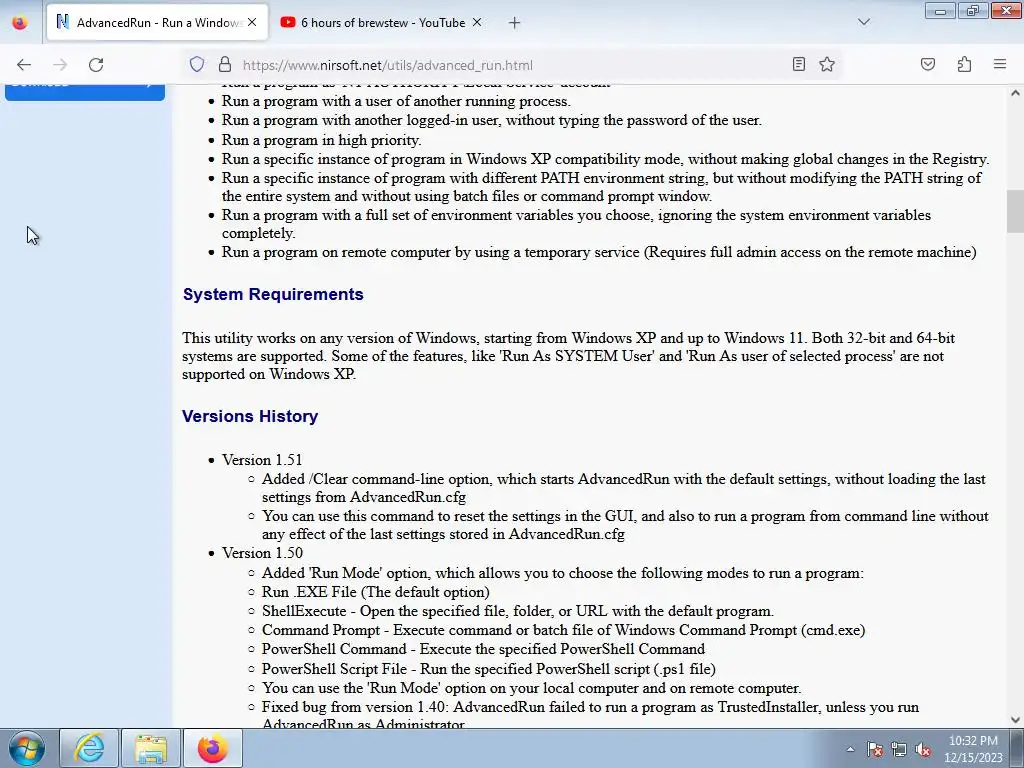Click the Firefox taskbar icon

(213, 748)
